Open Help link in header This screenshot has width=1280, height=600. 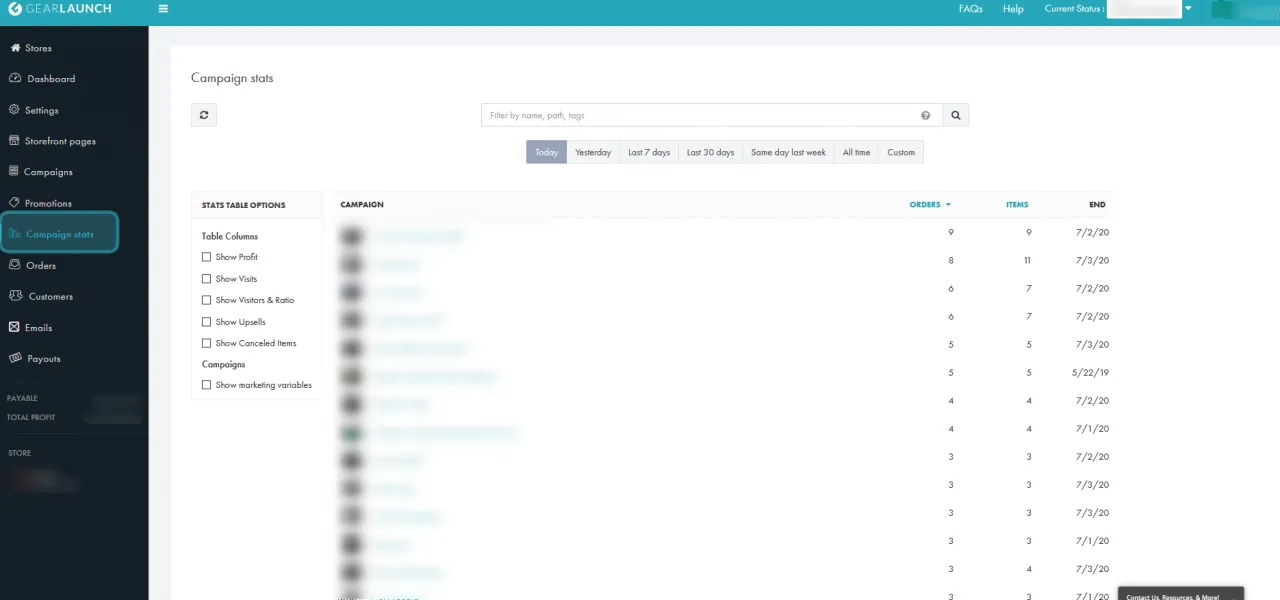point(1013,9)
